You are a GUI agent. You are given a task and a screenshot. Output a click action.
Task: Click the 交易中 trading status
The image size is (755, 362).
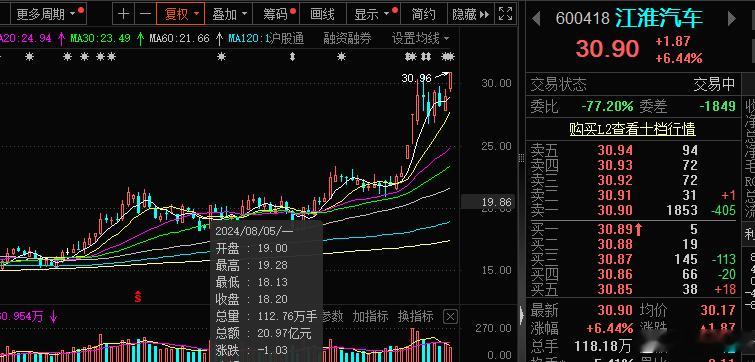coord(714,84)
